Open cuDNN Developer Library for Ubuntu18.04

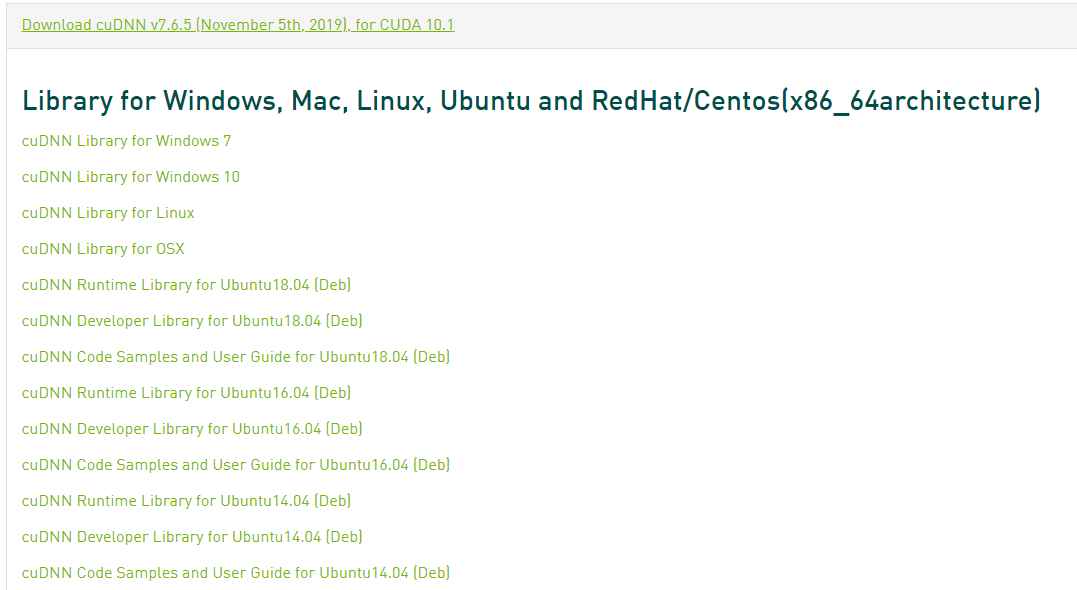[192, 321]
